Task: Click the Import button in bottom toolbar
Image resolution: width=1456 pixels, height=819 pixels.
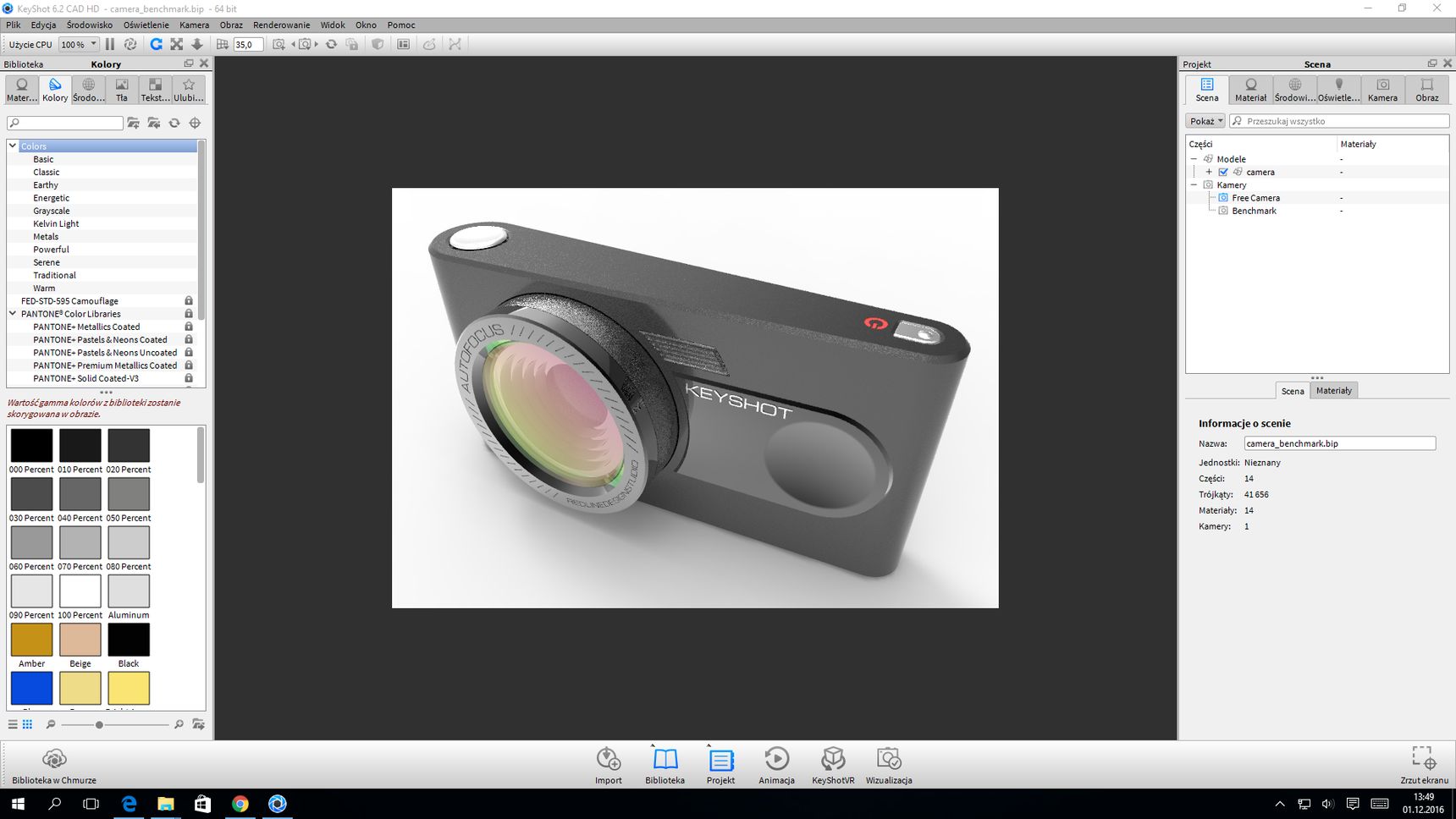Action: click(x=608, y=766)
